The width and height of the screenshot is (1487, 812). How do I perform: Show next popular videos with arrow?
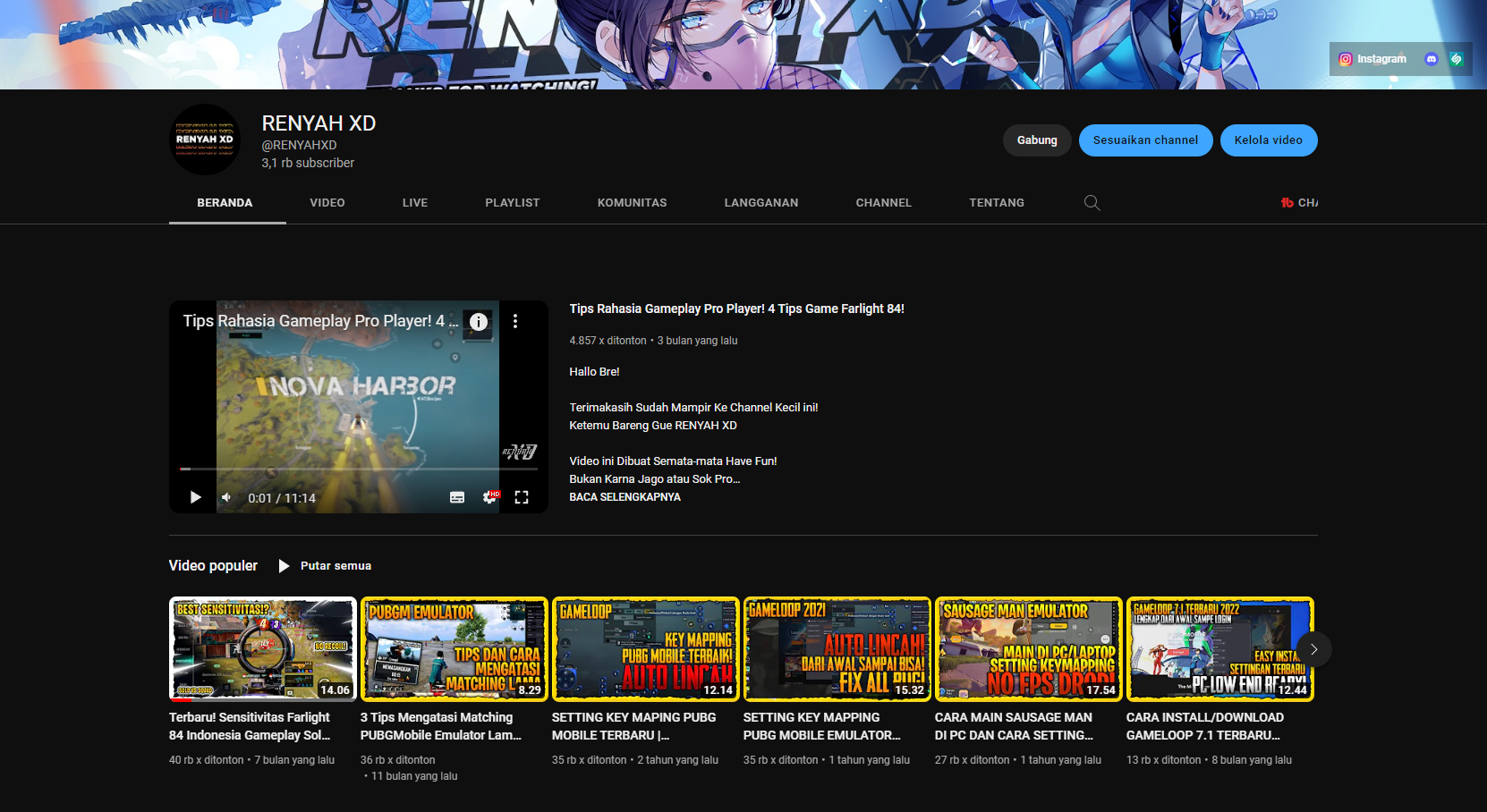point(1313,649)
